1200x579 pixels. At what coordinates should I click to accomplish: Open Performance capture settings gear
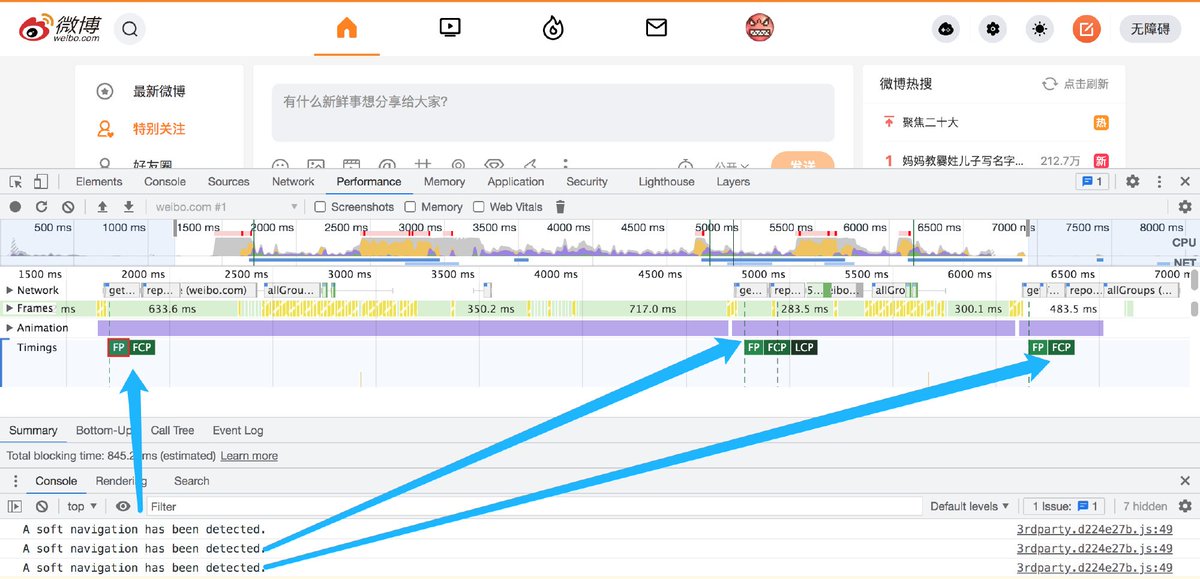pyautogui.click(x=1185, y=207)
